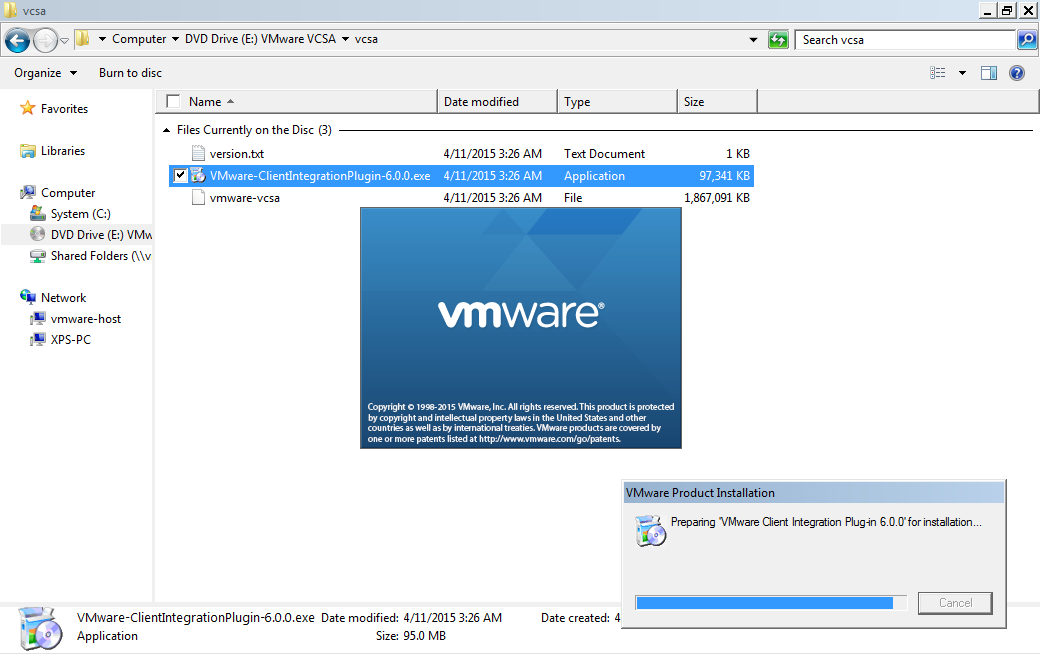Show the preview pane
The image size is (1040, 655).
989,73
